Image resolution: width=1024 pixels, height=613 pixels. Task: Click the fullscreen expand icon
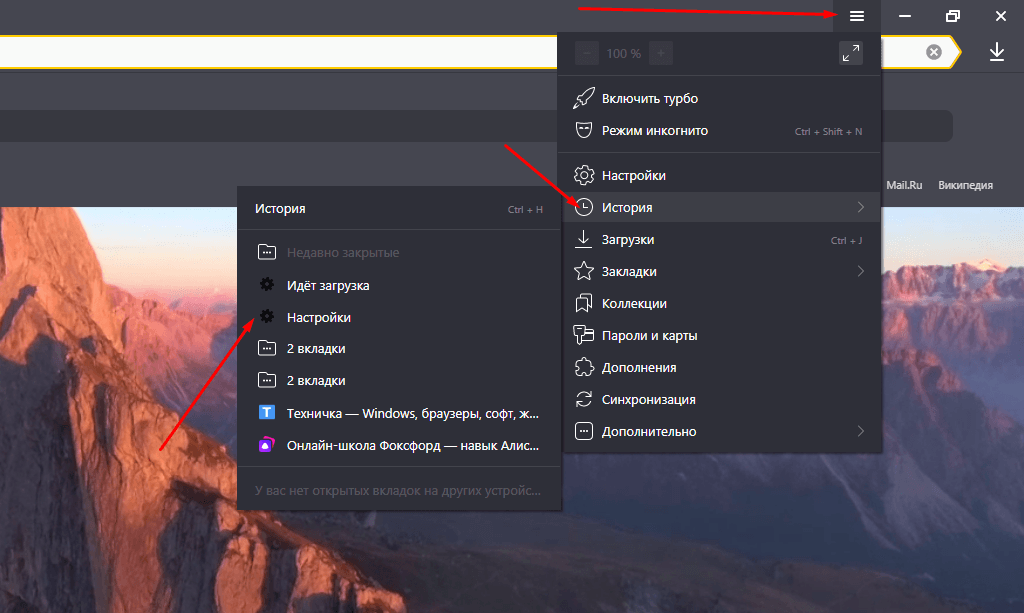[x=850, y=53]
